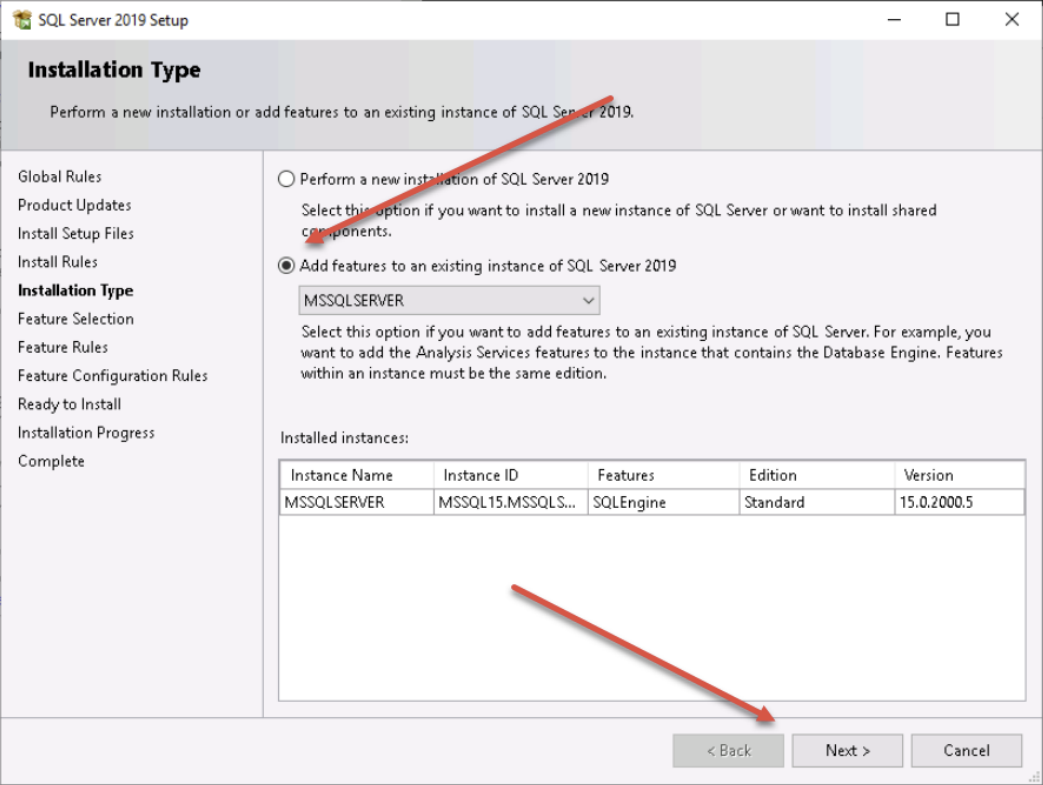Click the 15.0.2000.5 version cell

tap(959, 502)
